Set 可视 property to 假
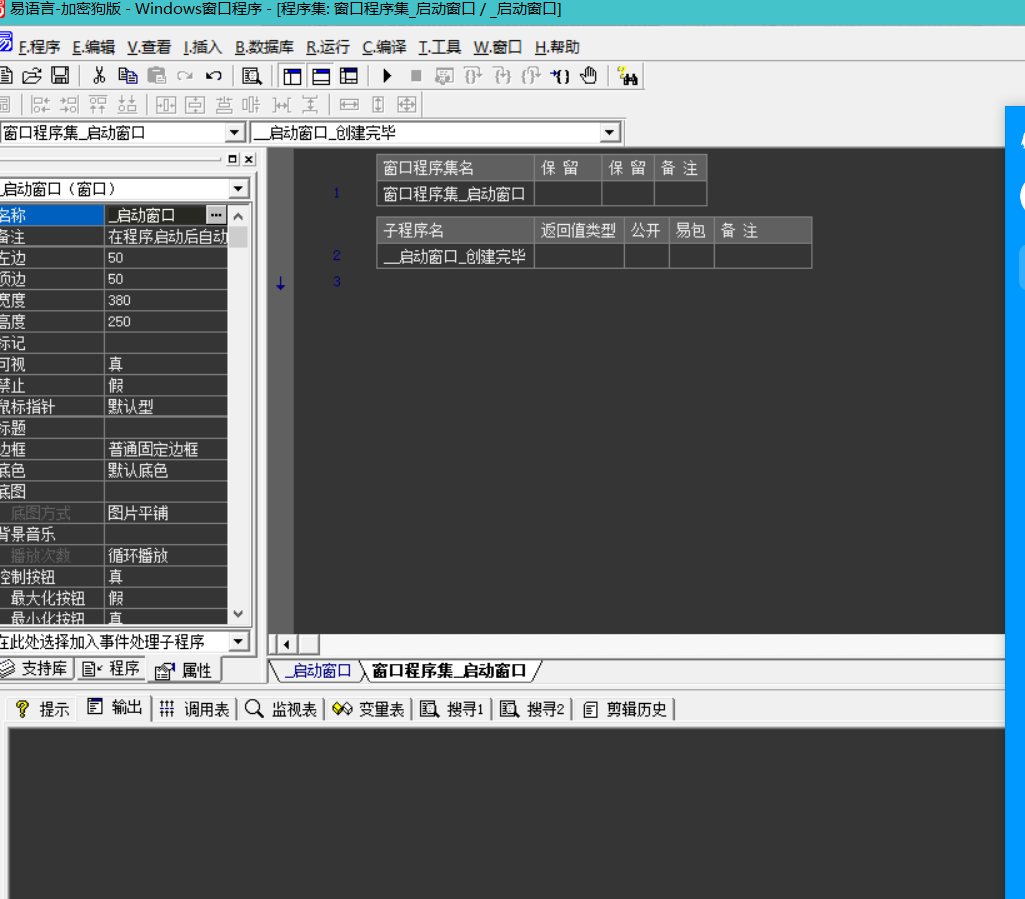Screen dimensions: 1025x899 (165, 366)
